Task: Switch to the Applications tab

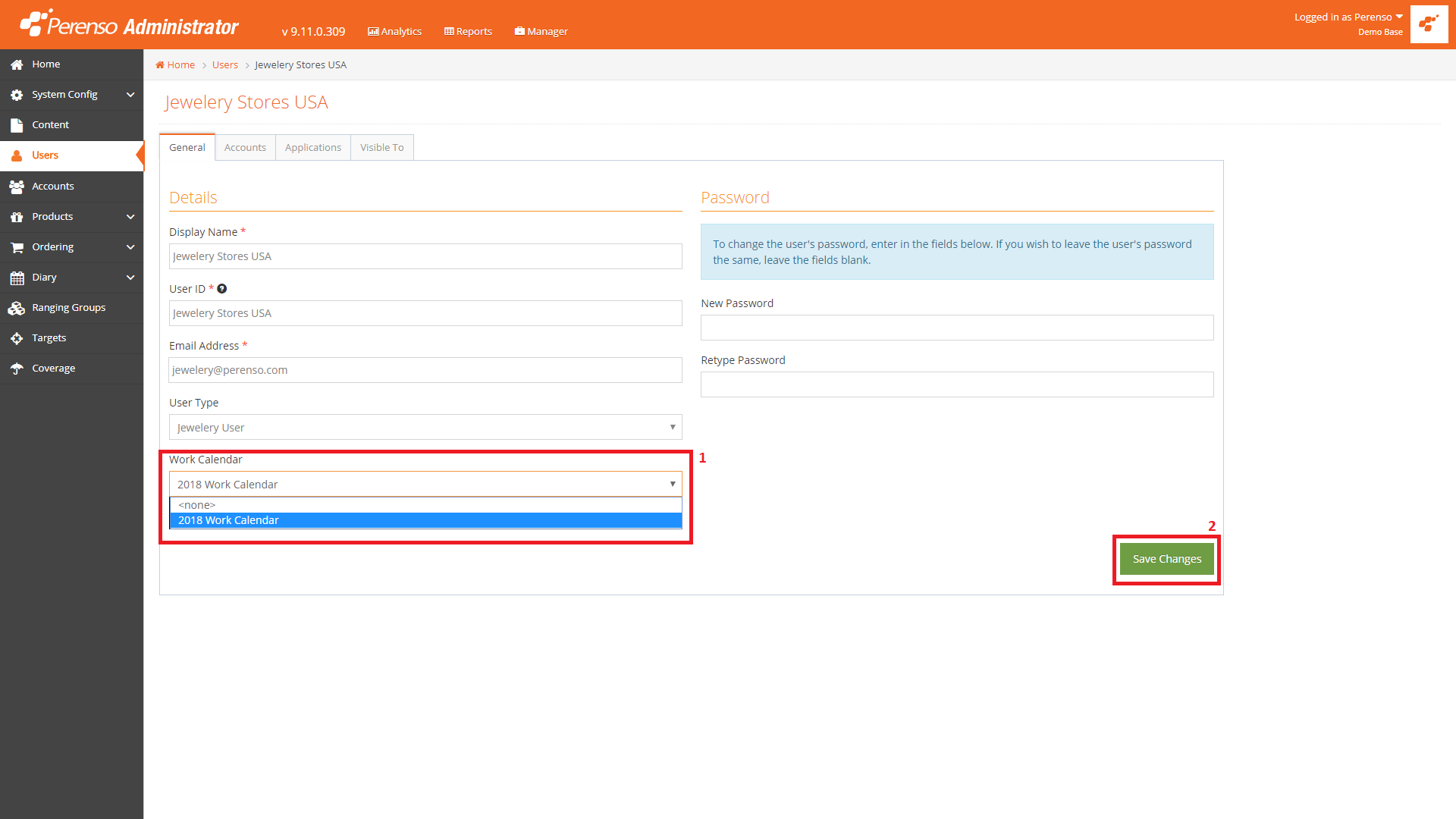Action: pos(312,147)
